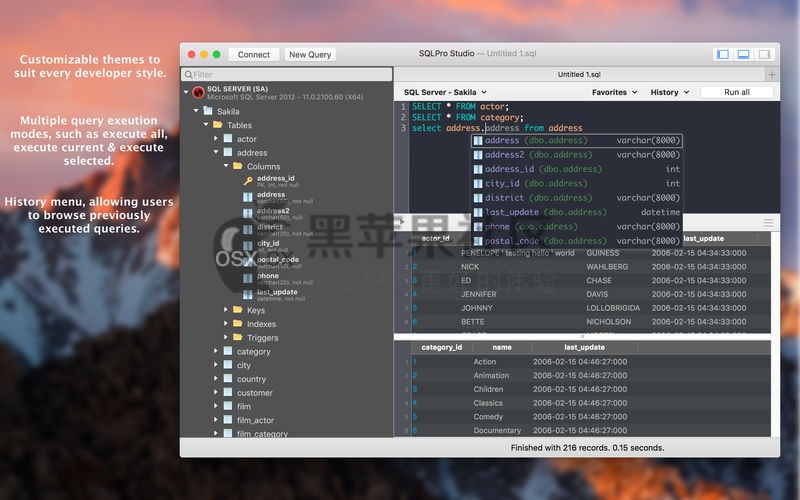Collapse the address table node
Screen dimensions: 800x500
click(216, 152)
